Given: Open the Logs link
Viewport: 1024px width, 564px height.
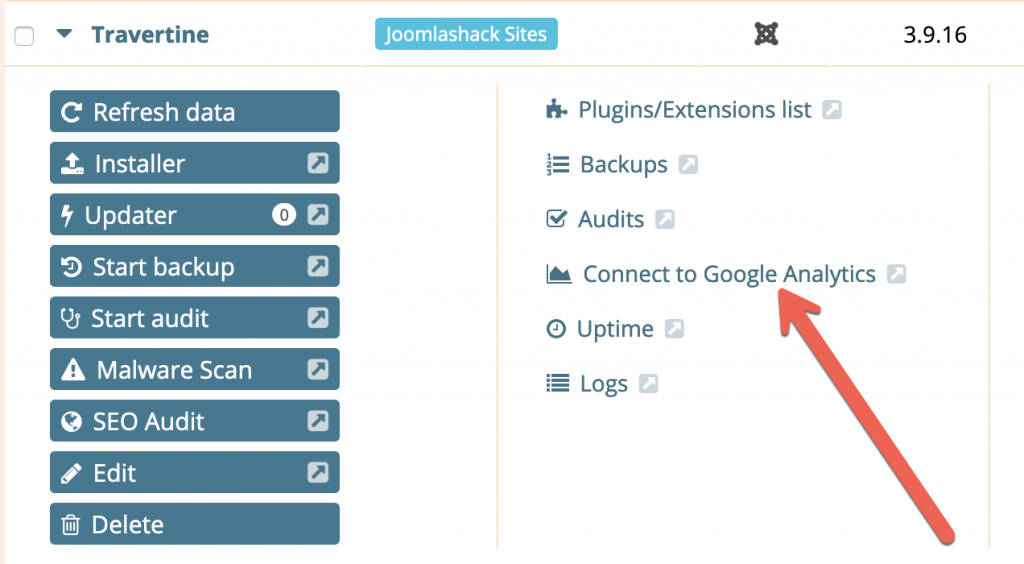Looking at the screenshot, I should [603, 384].
